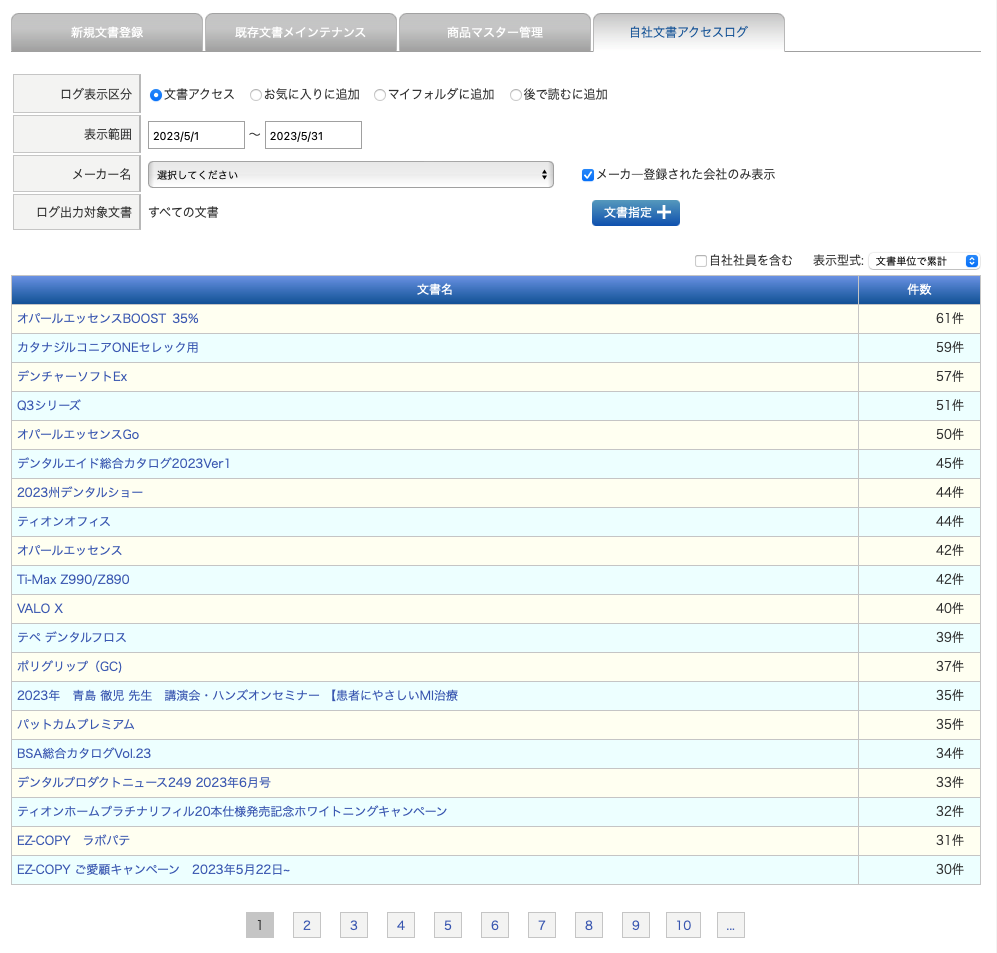Open the 既存文書メインテナンス tab
The image size is (997, 953).
point(300,32)
